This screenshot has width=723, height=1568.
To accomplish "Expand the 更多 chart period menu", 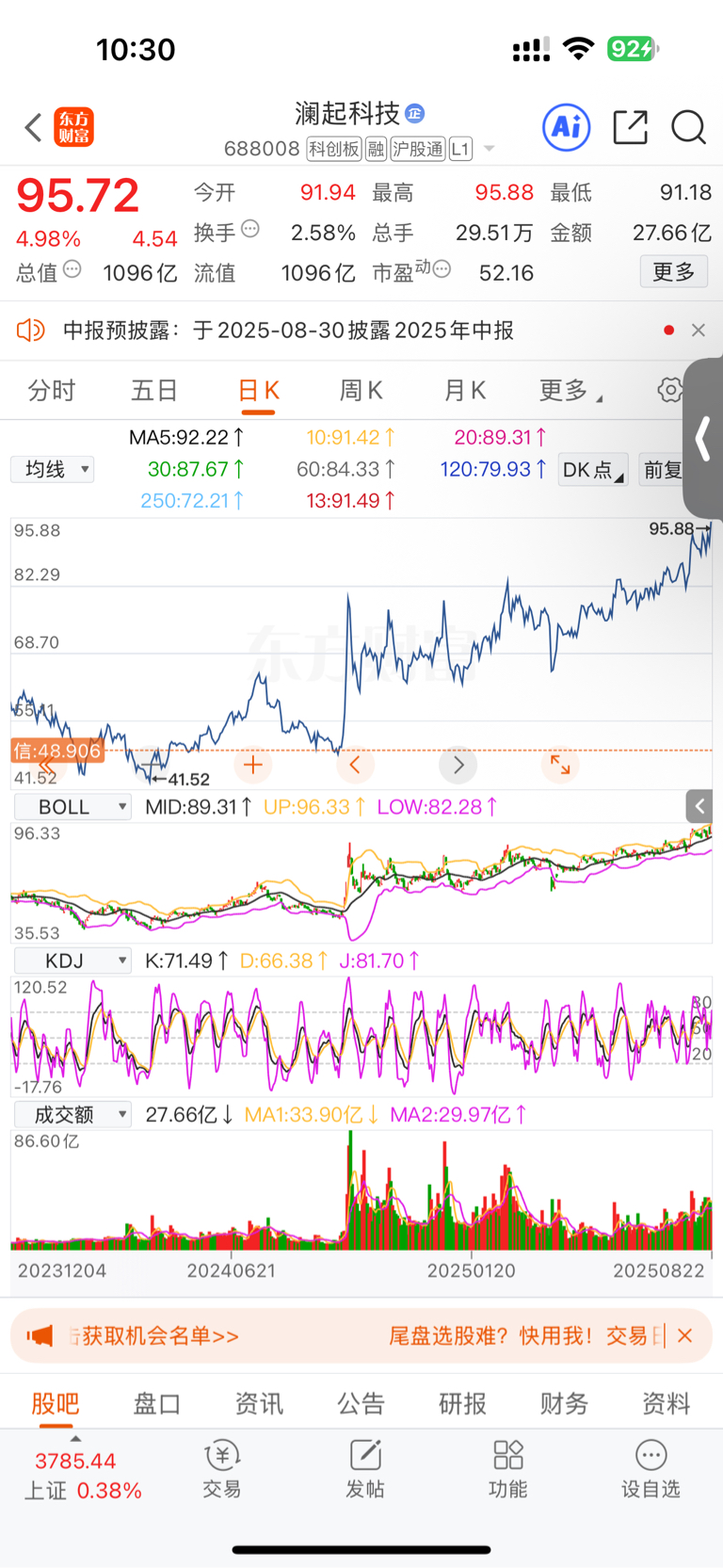I will 570,390.
